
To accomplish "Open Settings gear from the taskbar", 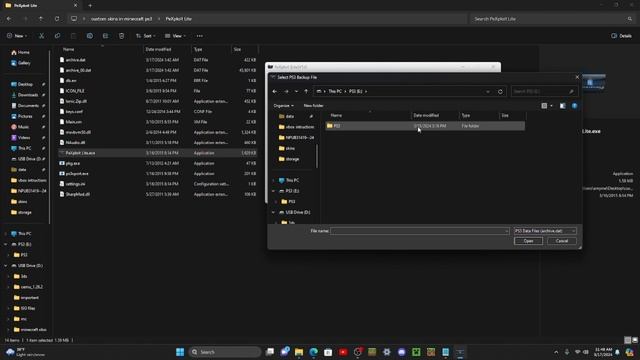I will click(387, 352).
